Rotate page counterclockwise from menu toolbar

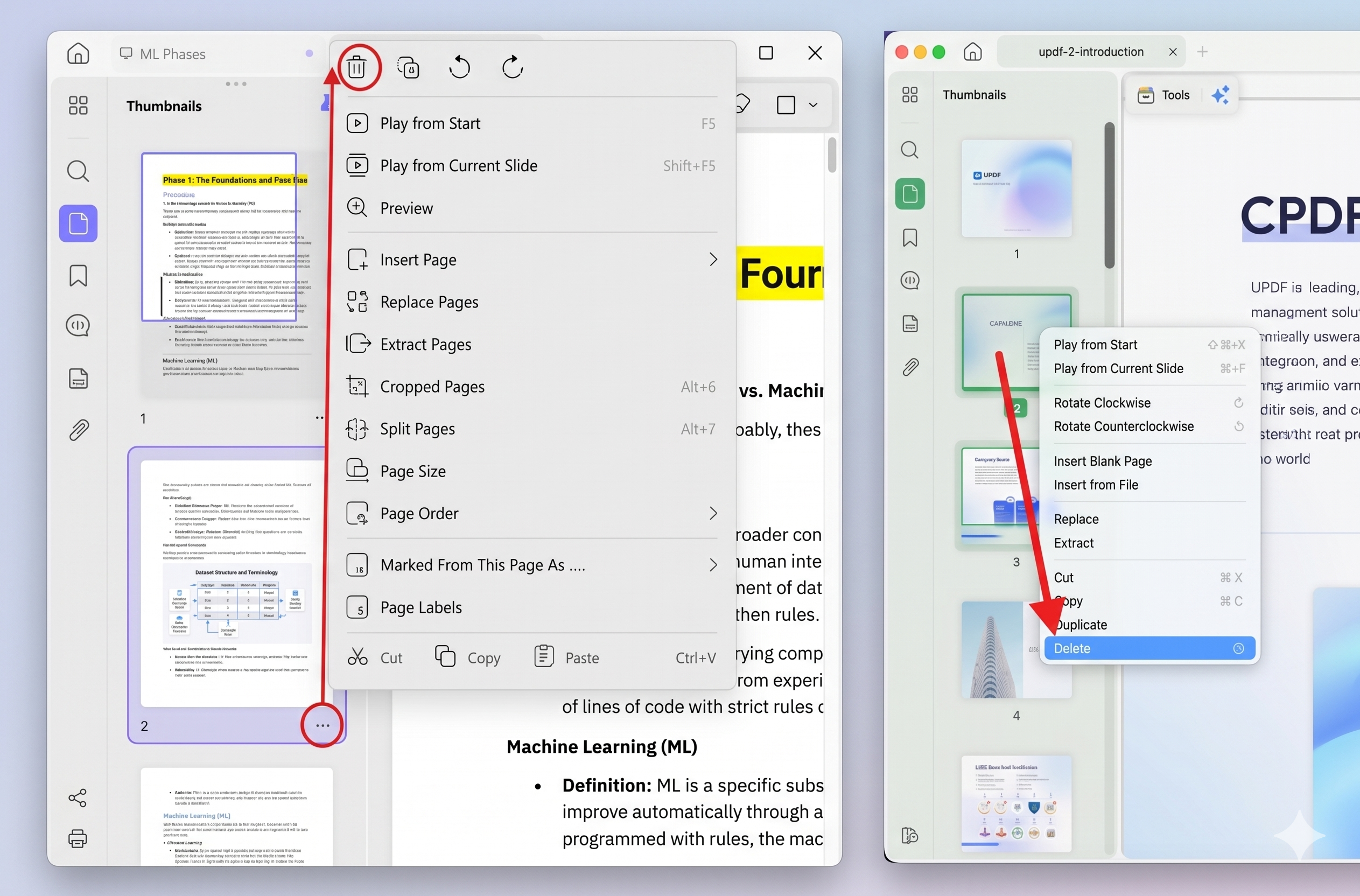[x=459, y=67]
